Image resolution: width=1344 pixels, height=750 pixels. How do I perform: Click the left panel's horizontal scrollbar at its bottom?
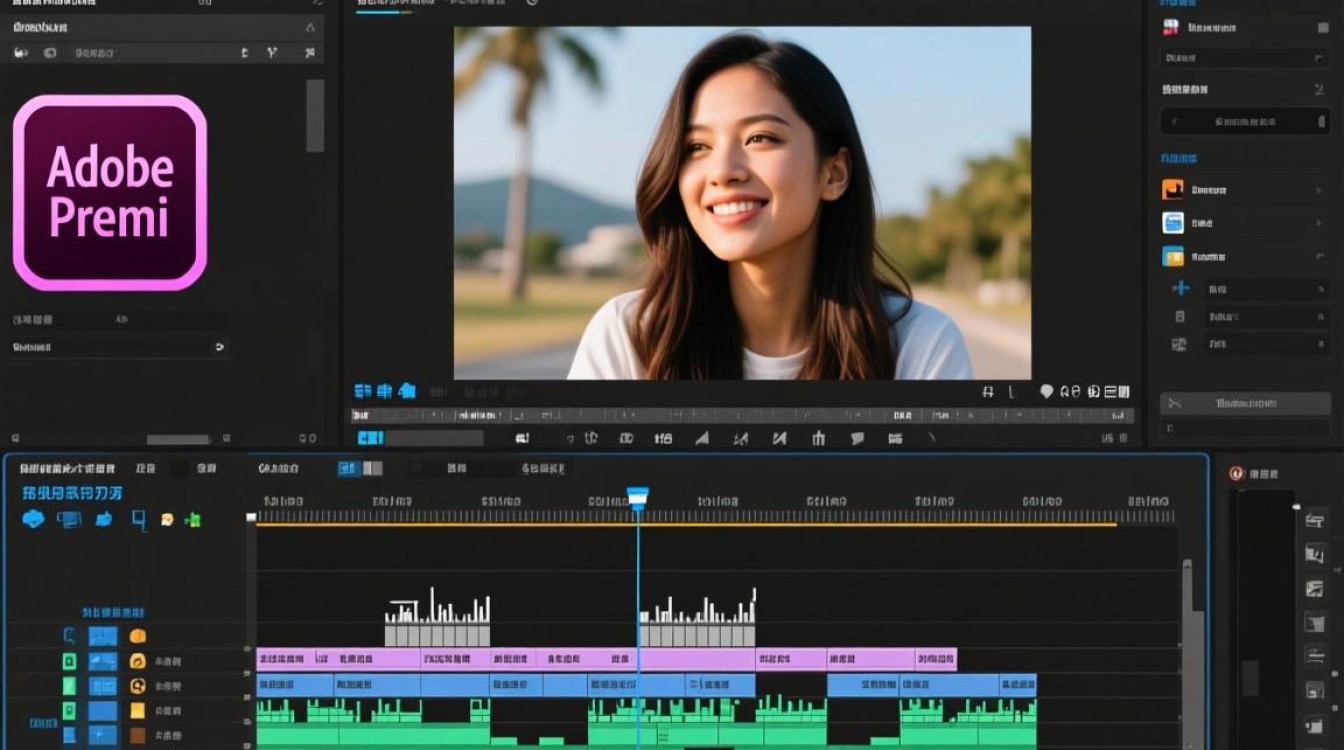tap(179, 439)
